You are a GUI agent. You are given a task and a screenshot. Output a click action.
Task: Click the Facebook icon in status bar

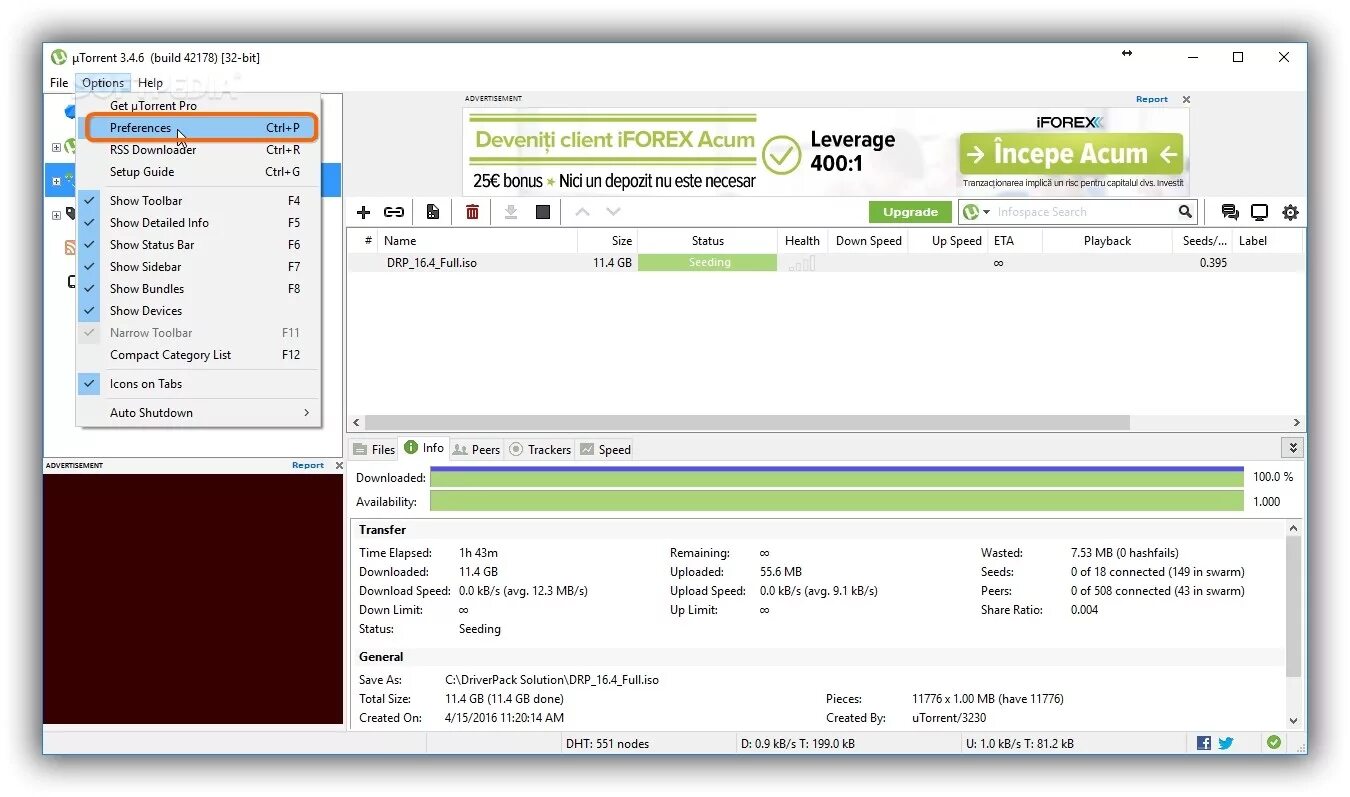(x=1204, y=743)
